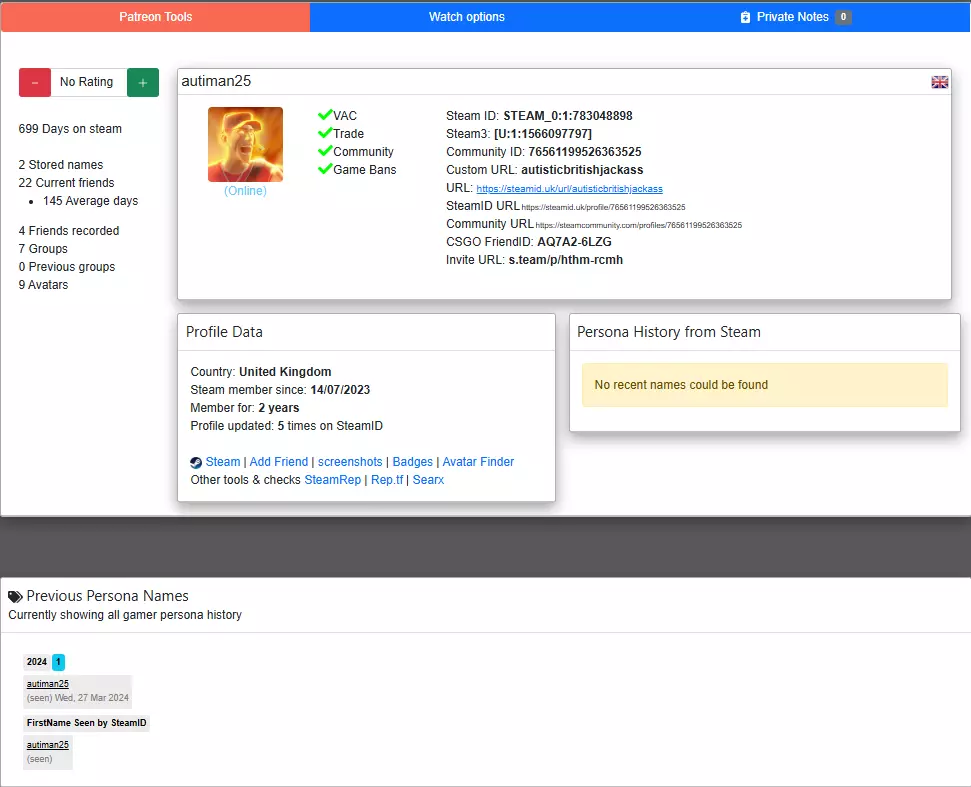Click the 7 Groups entry

coord(43,248)
